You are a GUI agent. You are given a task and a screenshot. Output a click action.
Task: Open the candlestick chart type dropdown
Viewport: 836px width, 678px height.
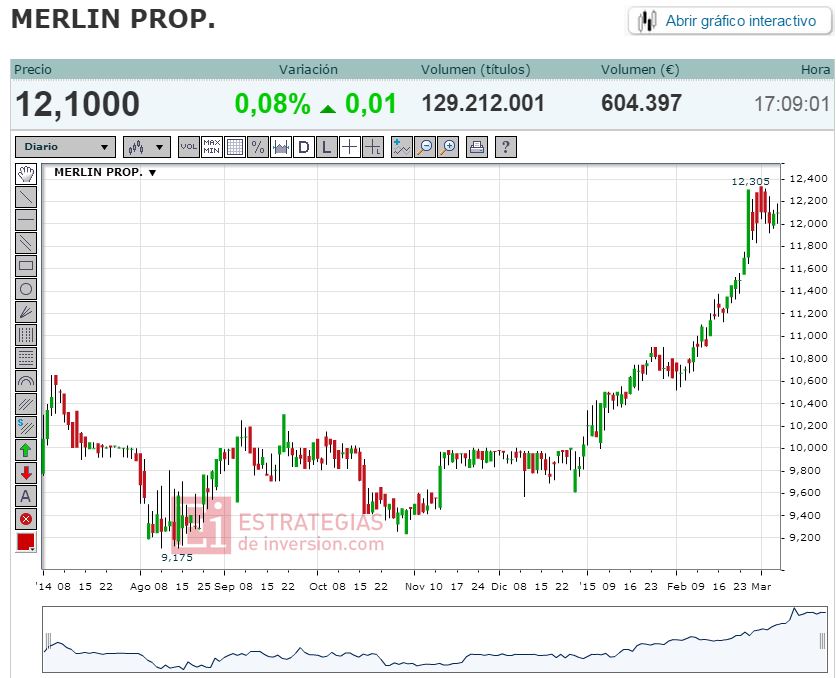pos(147,147)
